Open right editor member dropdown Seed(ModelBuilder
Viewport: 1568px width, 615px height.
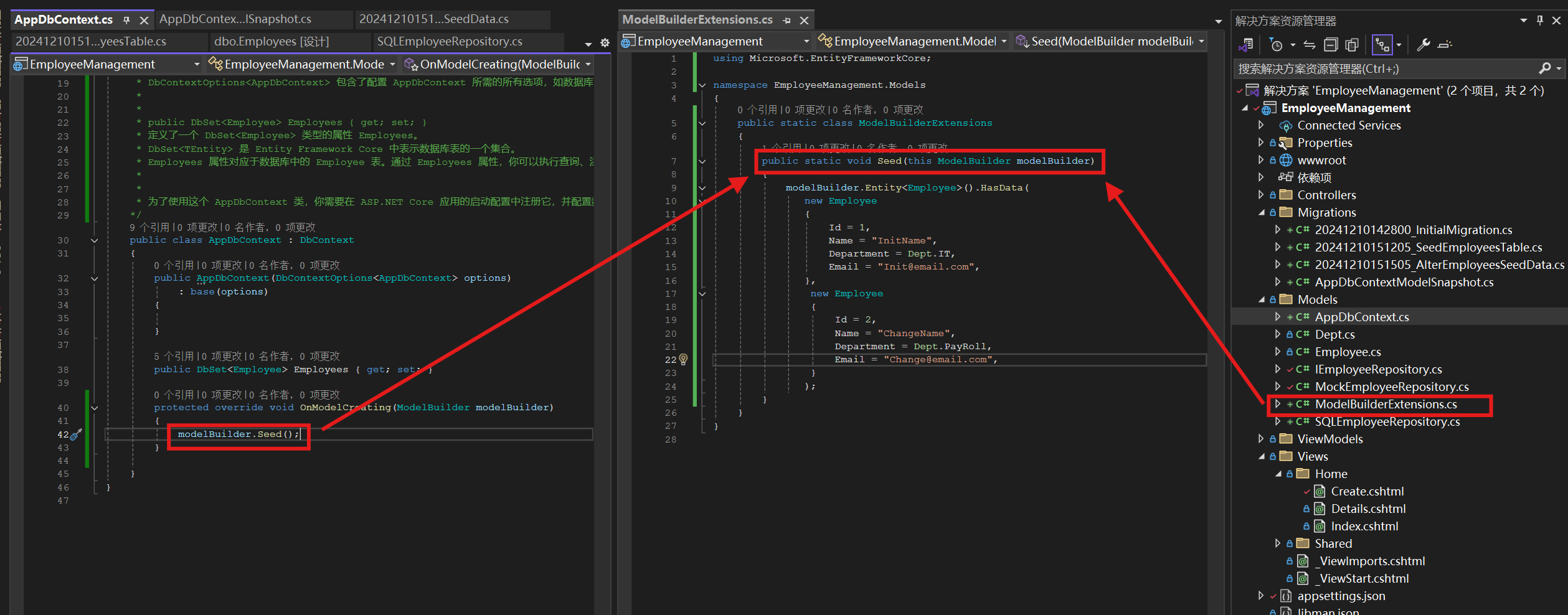click(x=1111, y=41)
